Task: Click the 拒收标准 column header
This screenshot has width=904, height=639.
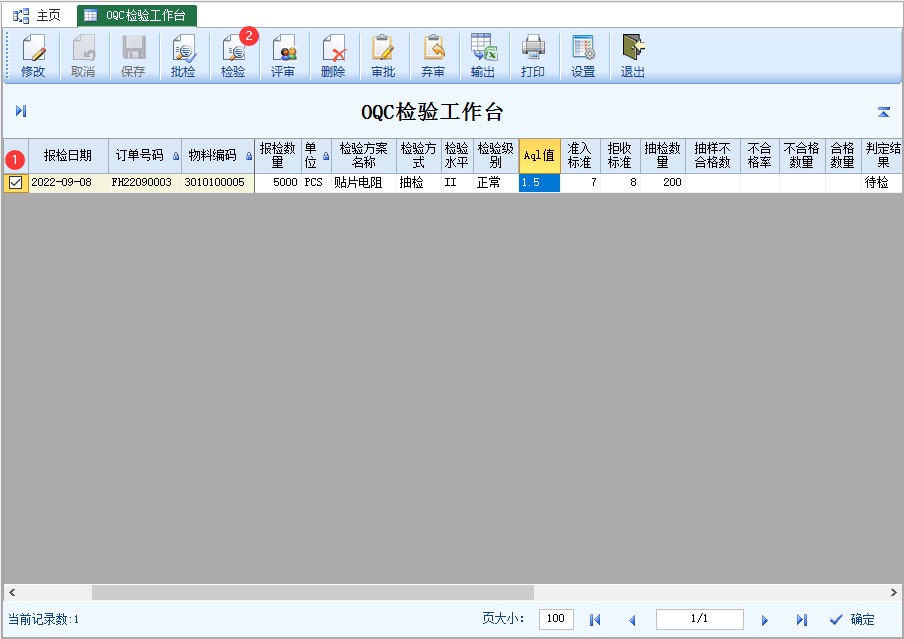Action: 620,156
